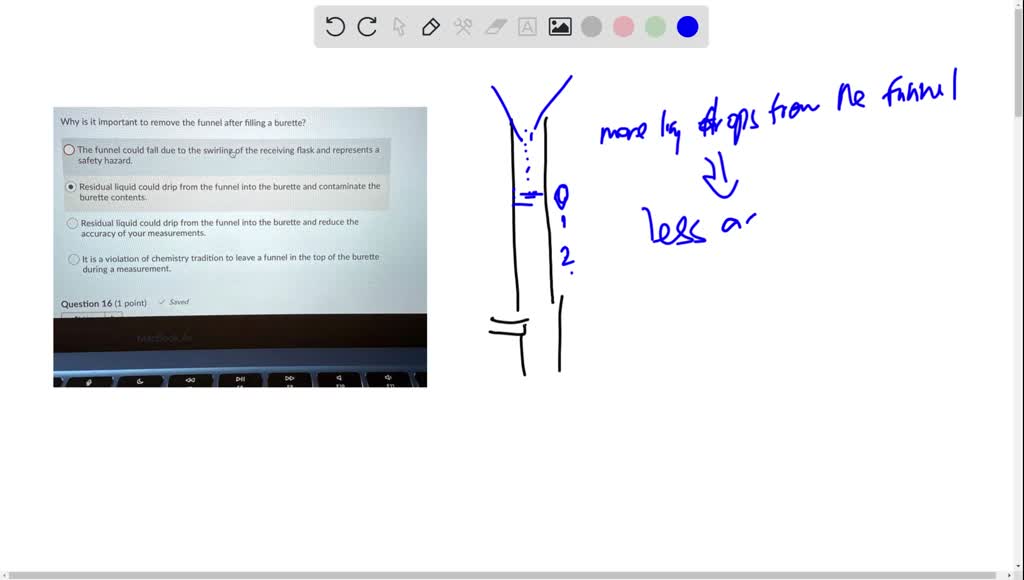The image size is (1024, 580).
Task: Open the text annotation tool
Action: point(527,27)
